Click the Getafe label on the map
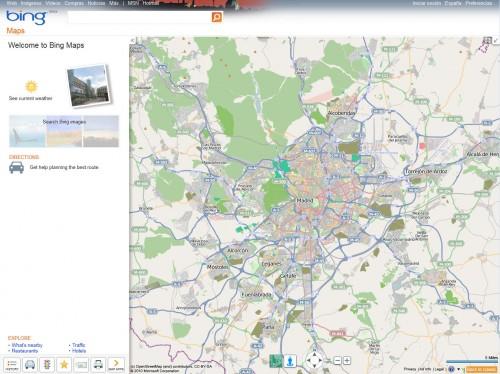The width and height of the screenshot is (500, 374). [x=288, y=276]
